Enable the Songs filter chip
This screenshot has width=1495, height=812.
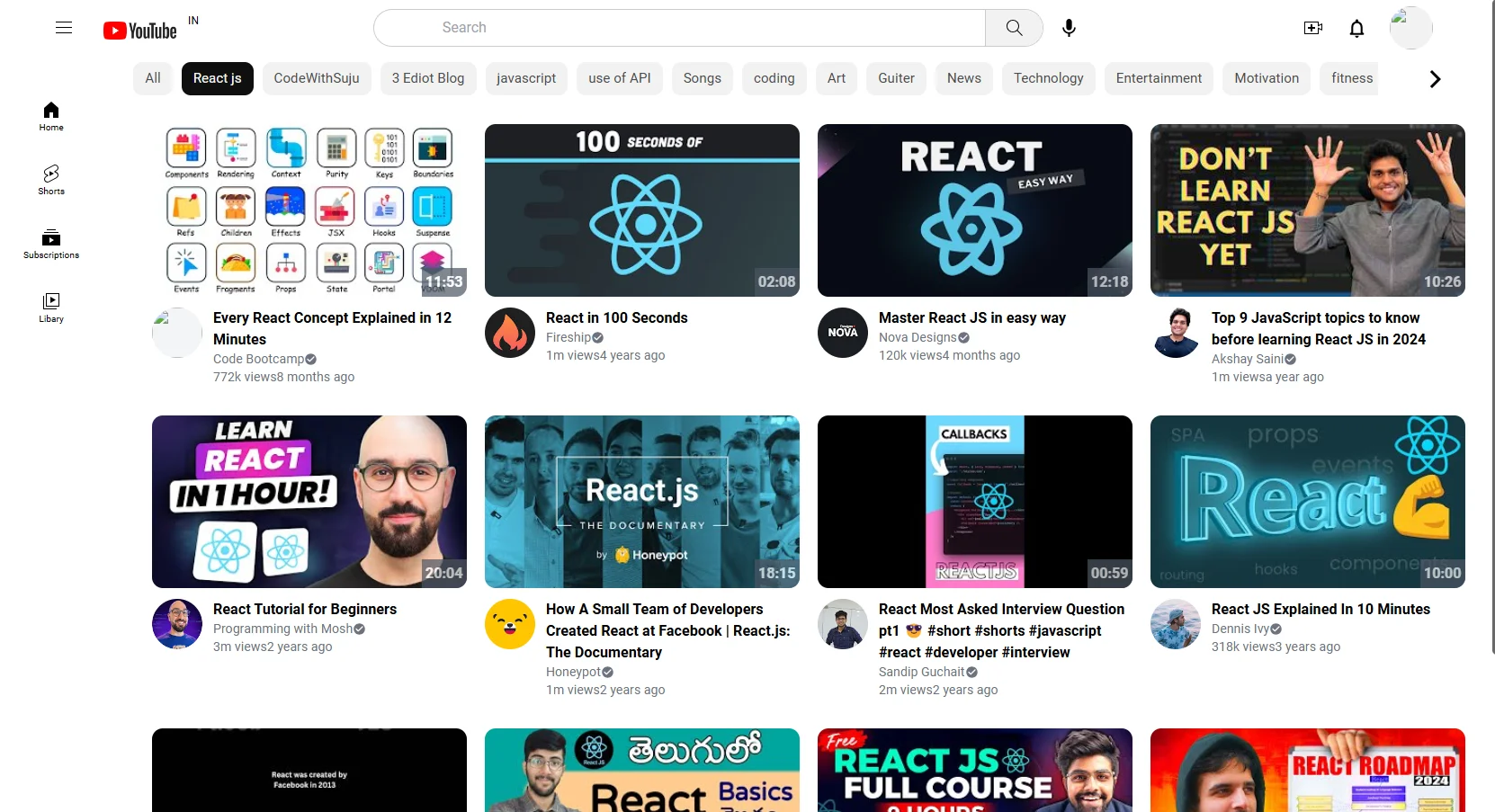point(702,78)
